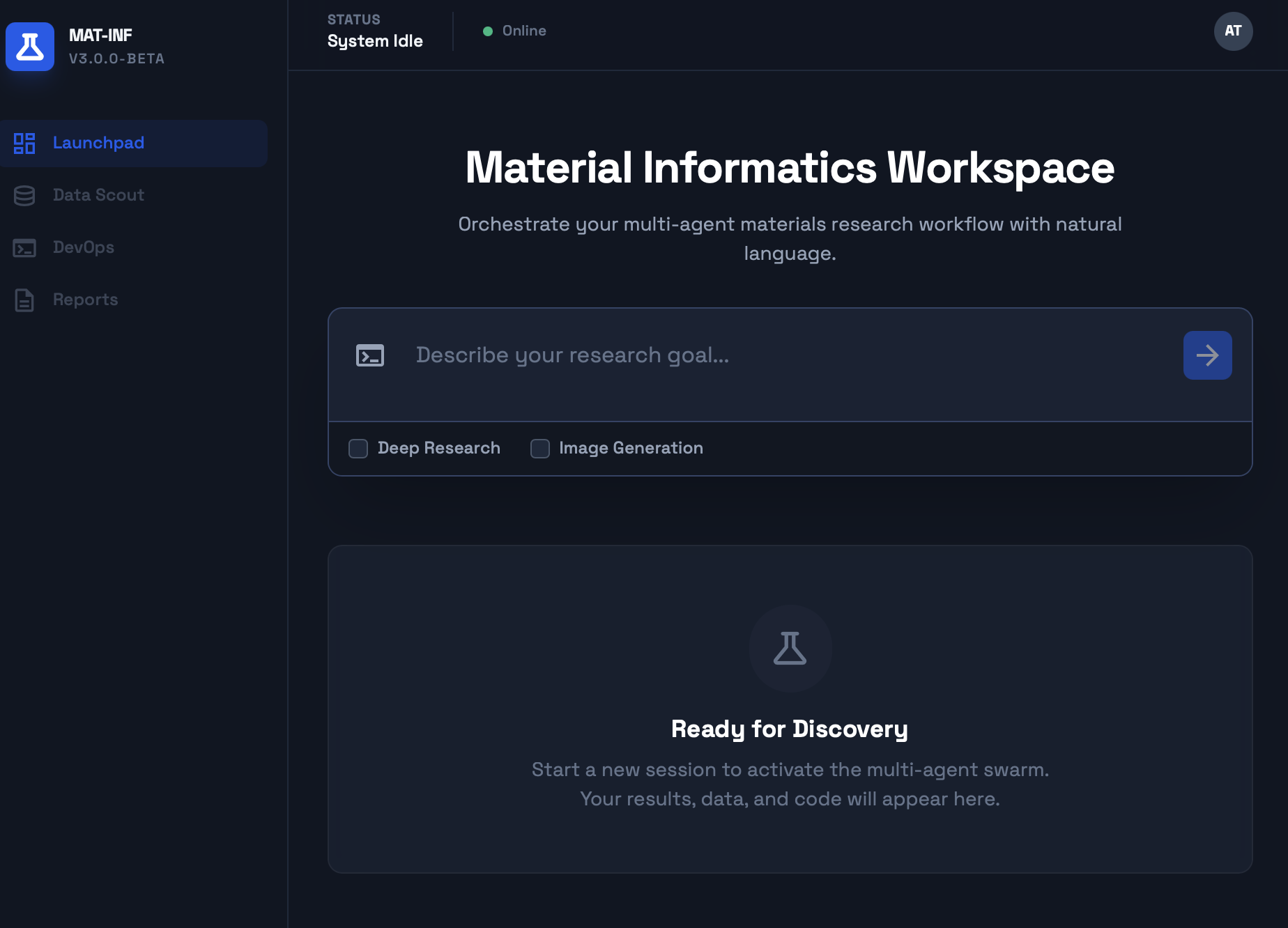Click the Orchestrate your multi-agent subtitle text
This screenshot has height=928, width=1288.
coord(790,238)
